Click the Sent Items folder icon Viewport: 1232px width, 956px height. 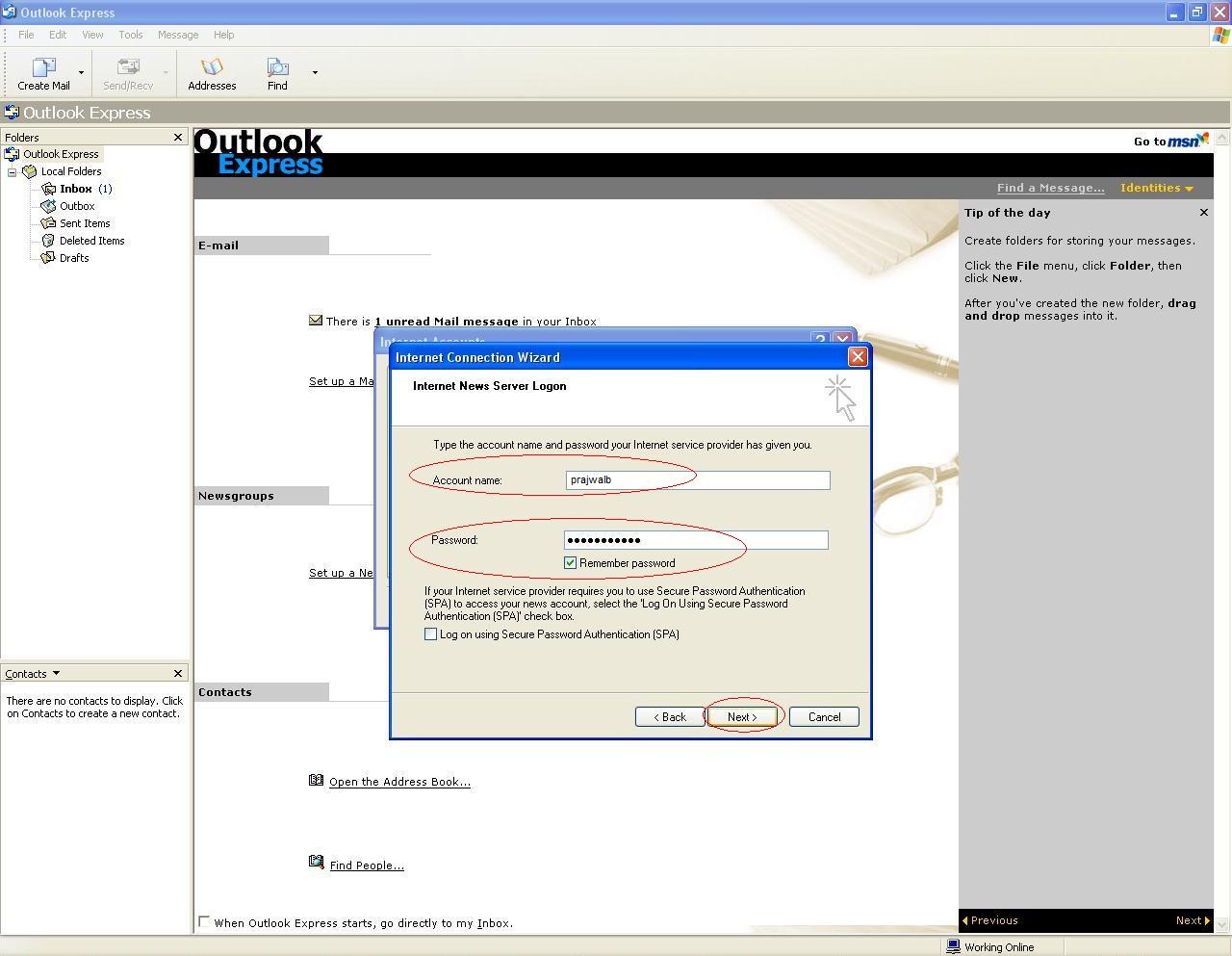click(48, 223)
